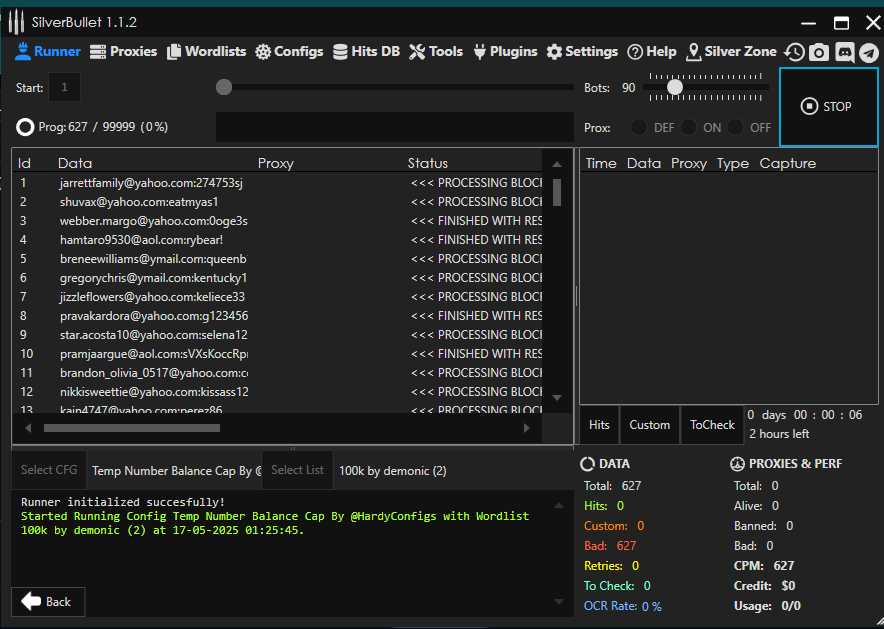The height and width of the screenshot is (629, 884).
Task: Open the Wordlists tab
Action: pos(207,52)
